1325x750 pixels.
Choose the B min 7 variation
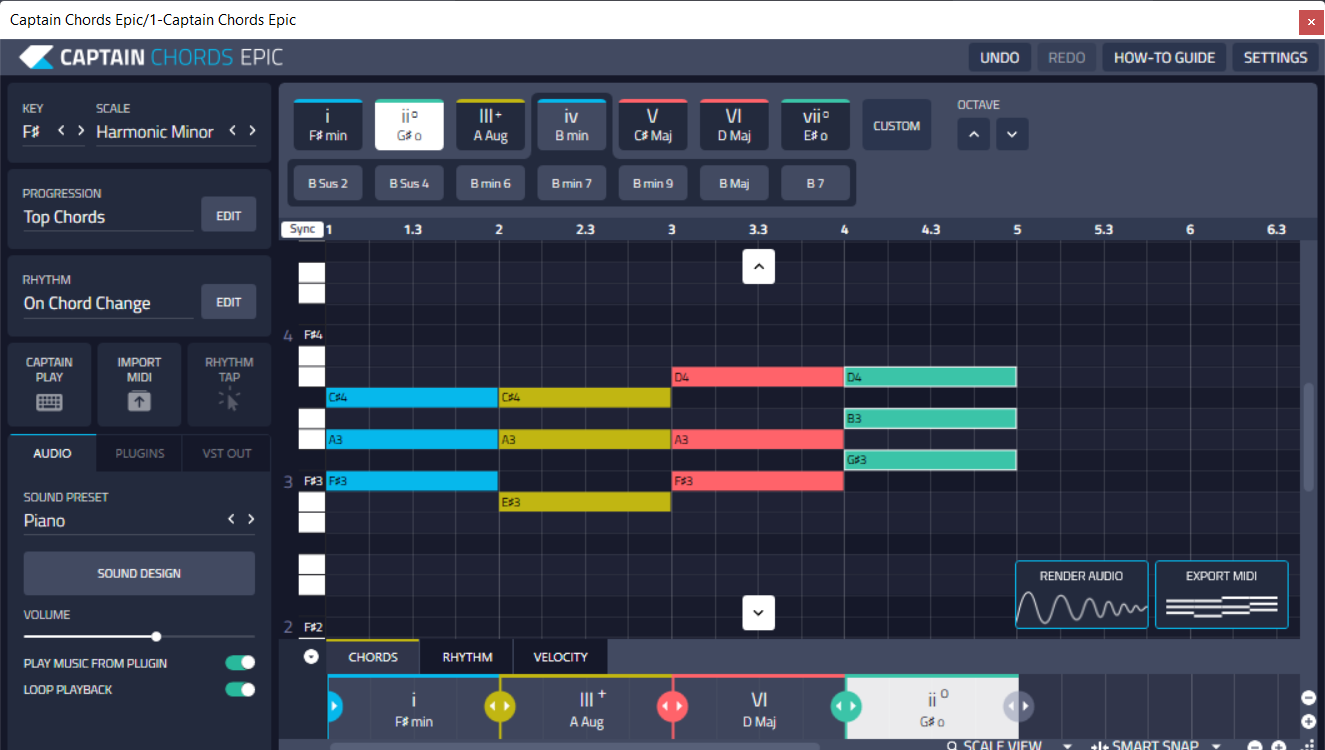coord(571,183)
